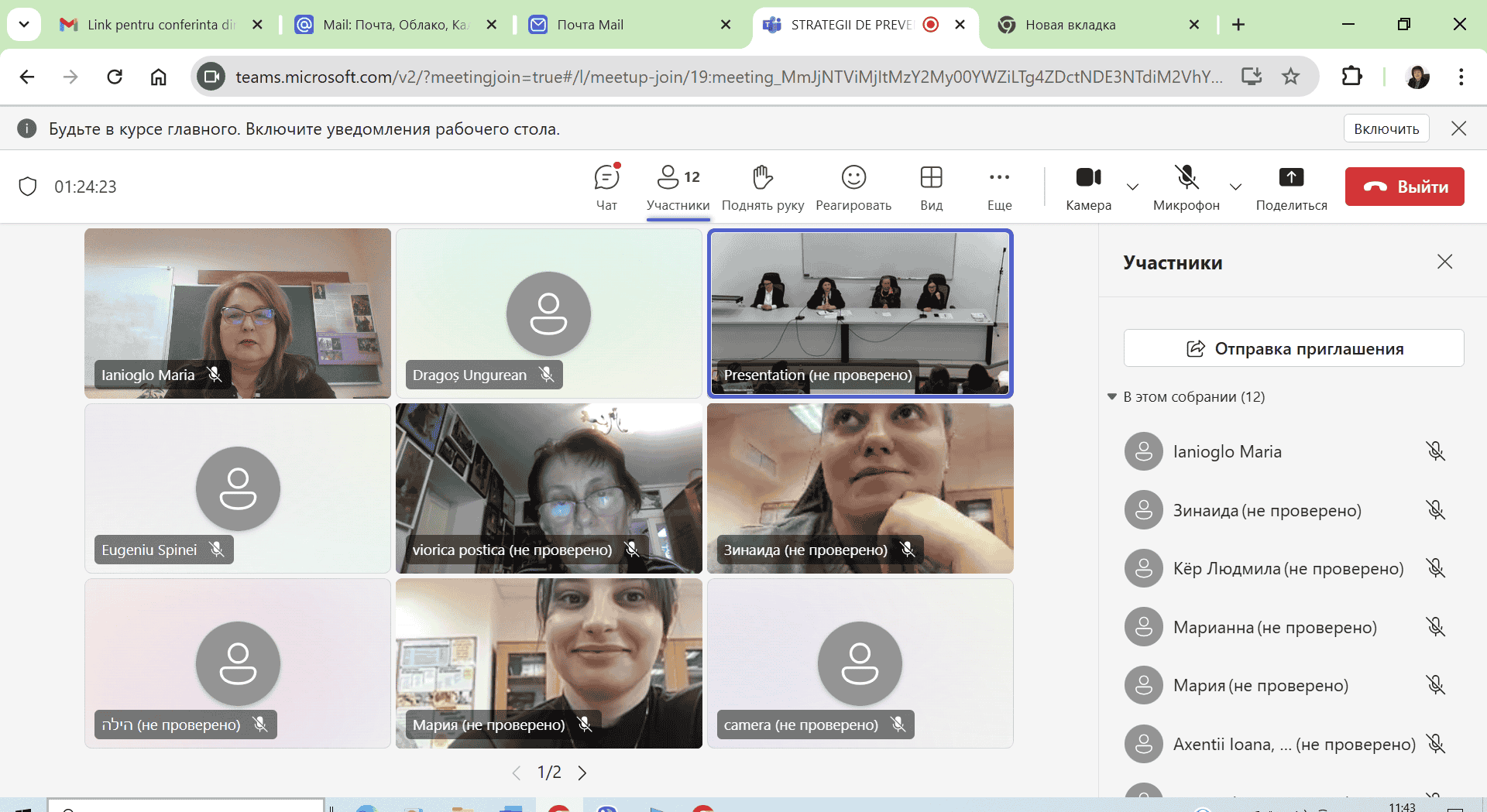This screenshot has height=812, width=1487.
Task: Collapse the 'В этом собрании (12)' list
Action: pyautogui.click(x=1112, y=397)
